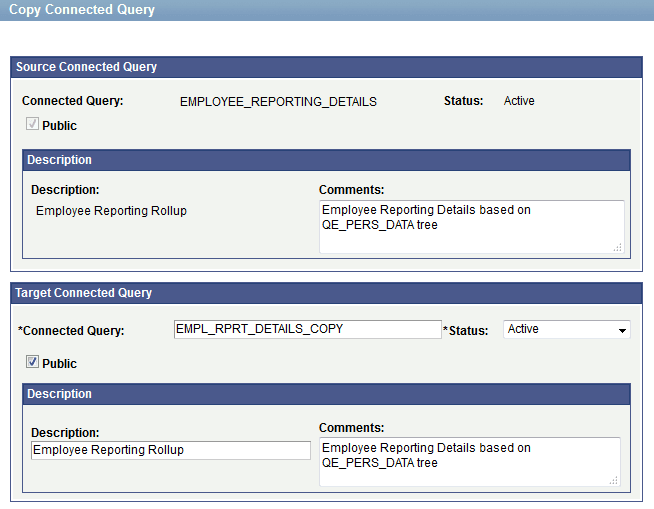Click the Description header in source section
The image size is (654, 509).
coord(59,160)
